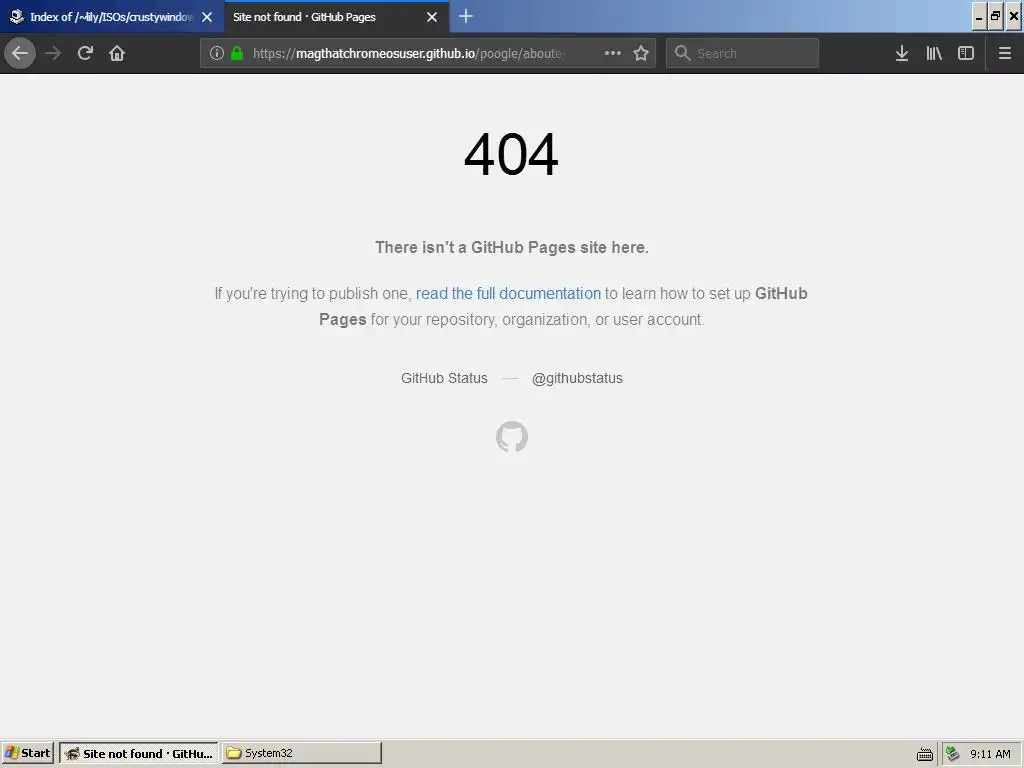
Task: Focus the Search field in the toolbar
Action: (x=742, y=53)
